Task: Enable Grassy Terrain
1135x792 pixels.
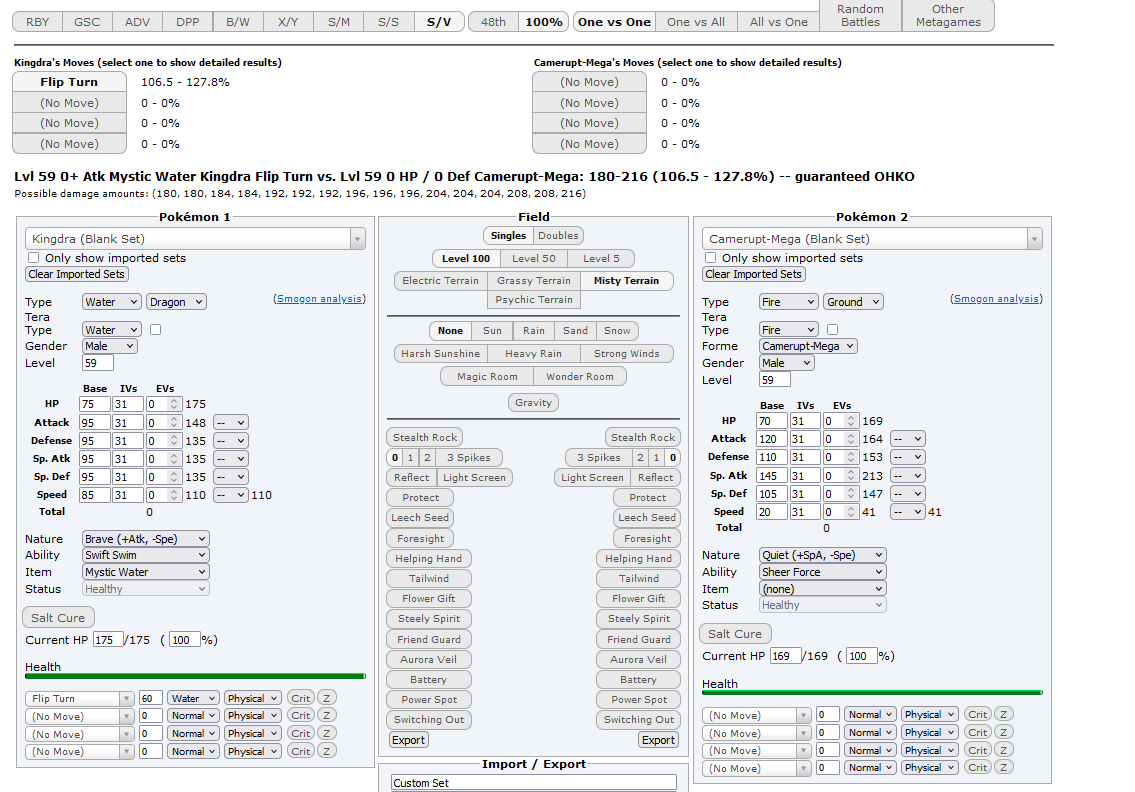Action: pos(533,281)
